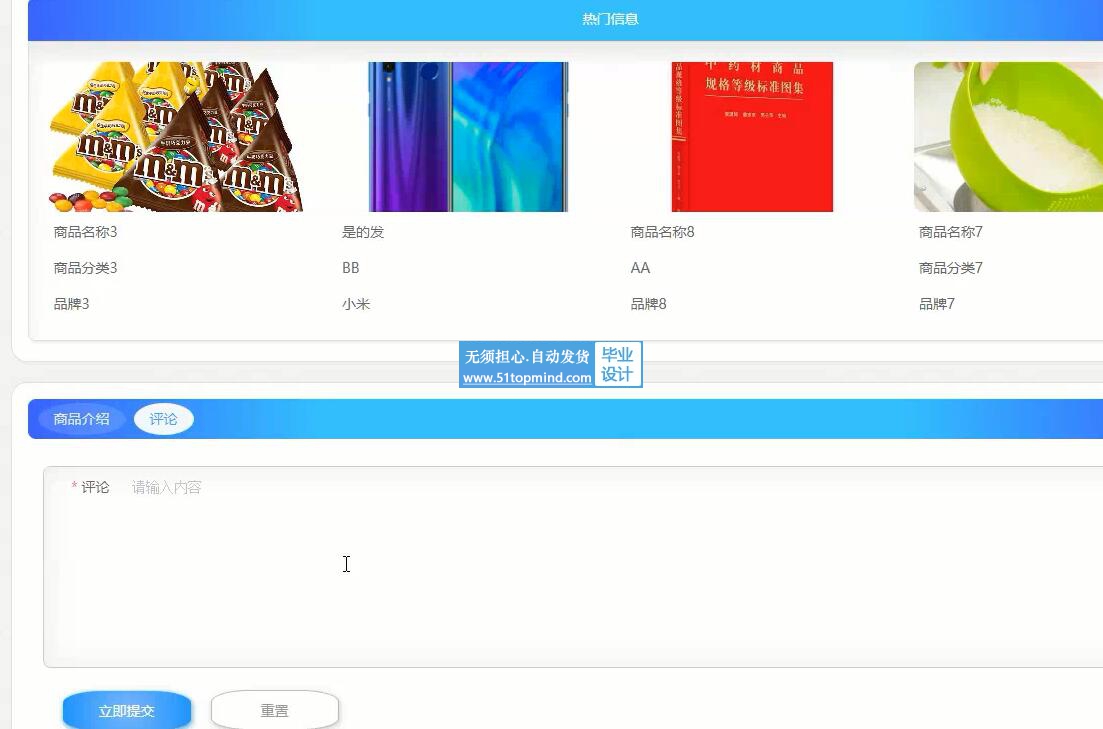Focus the 评论 comment text area
Image resolution: width=1103 pixels, height=729 pixels.
click(x=573, y=566)
